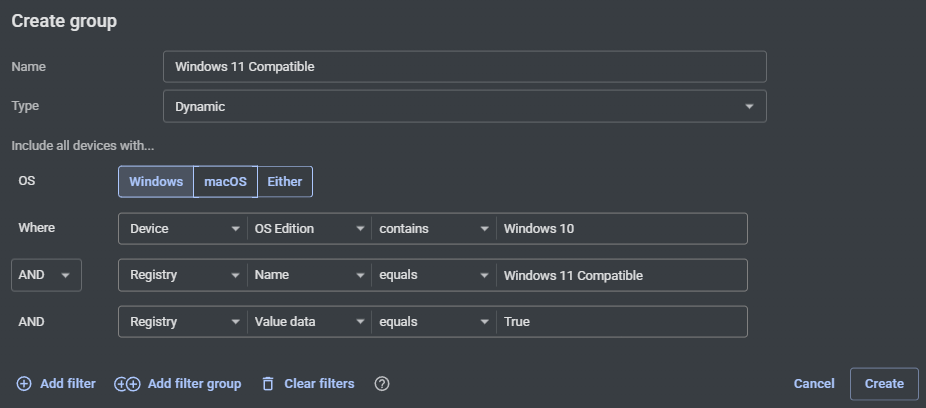
Task: Click the True filter value field
Action: [x=622, y=322]
